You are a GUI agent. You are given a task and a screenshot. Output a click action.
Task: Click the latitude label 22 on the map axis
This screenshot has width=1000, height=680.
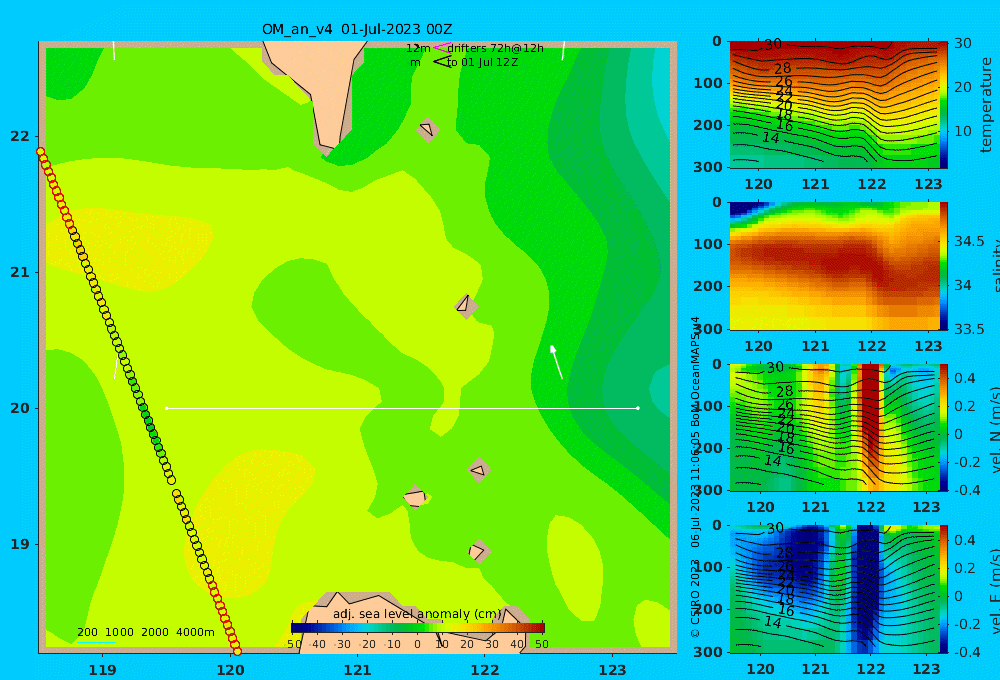coord(20,137)
